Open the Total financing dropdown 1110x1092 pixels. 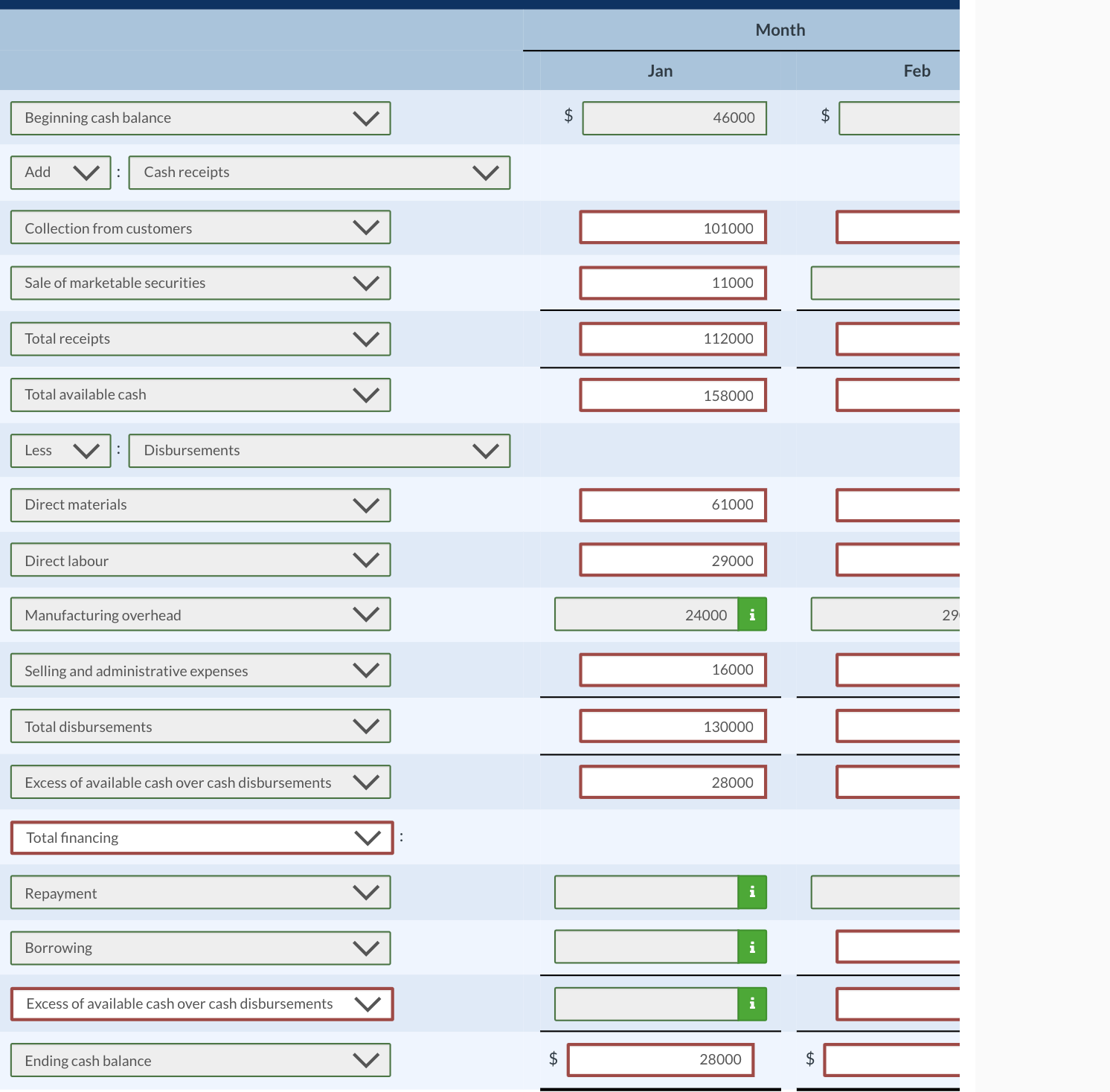[x=202, y=838]
